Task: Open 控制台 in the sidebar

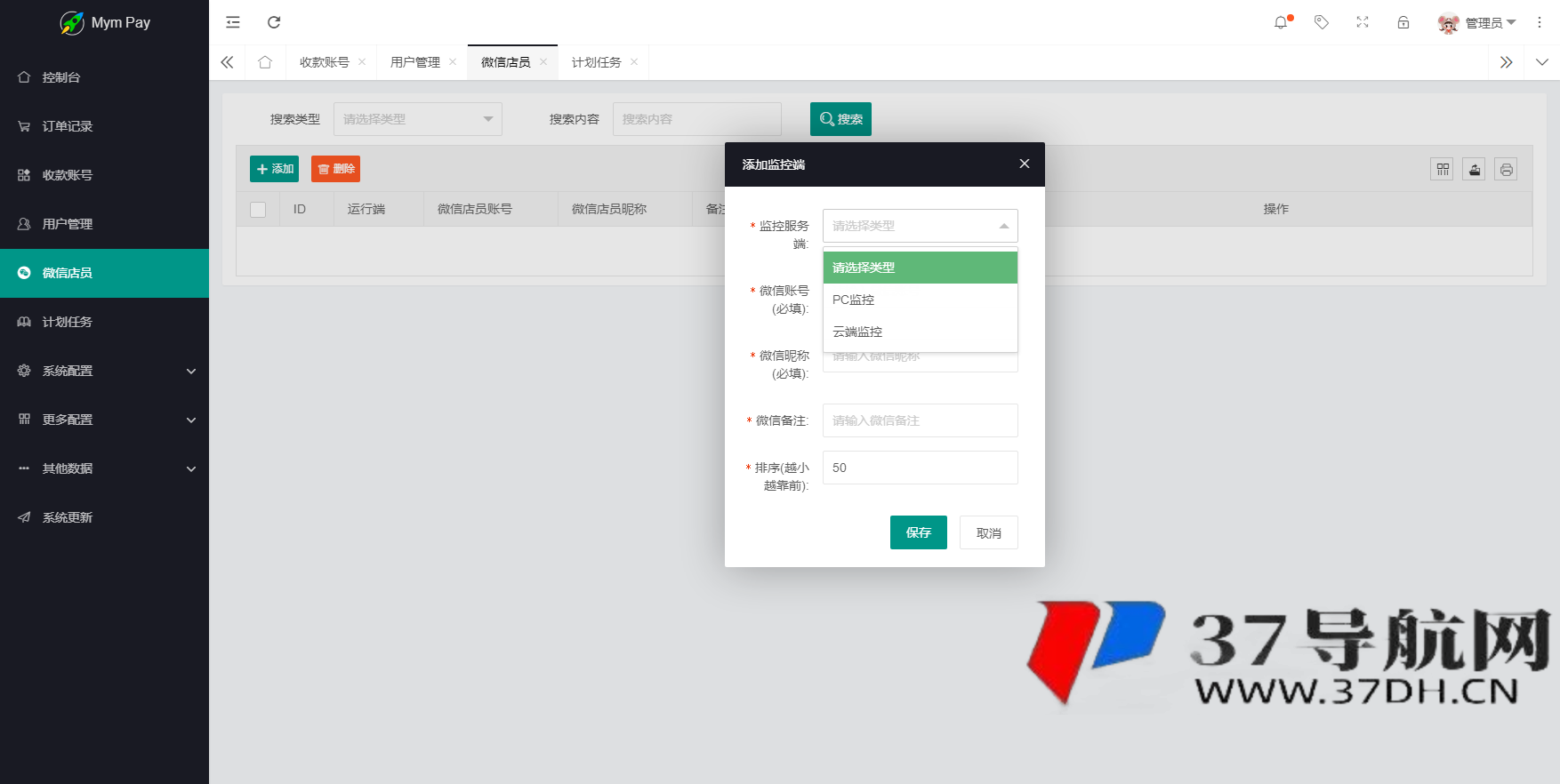Action: tap(104, 77)
